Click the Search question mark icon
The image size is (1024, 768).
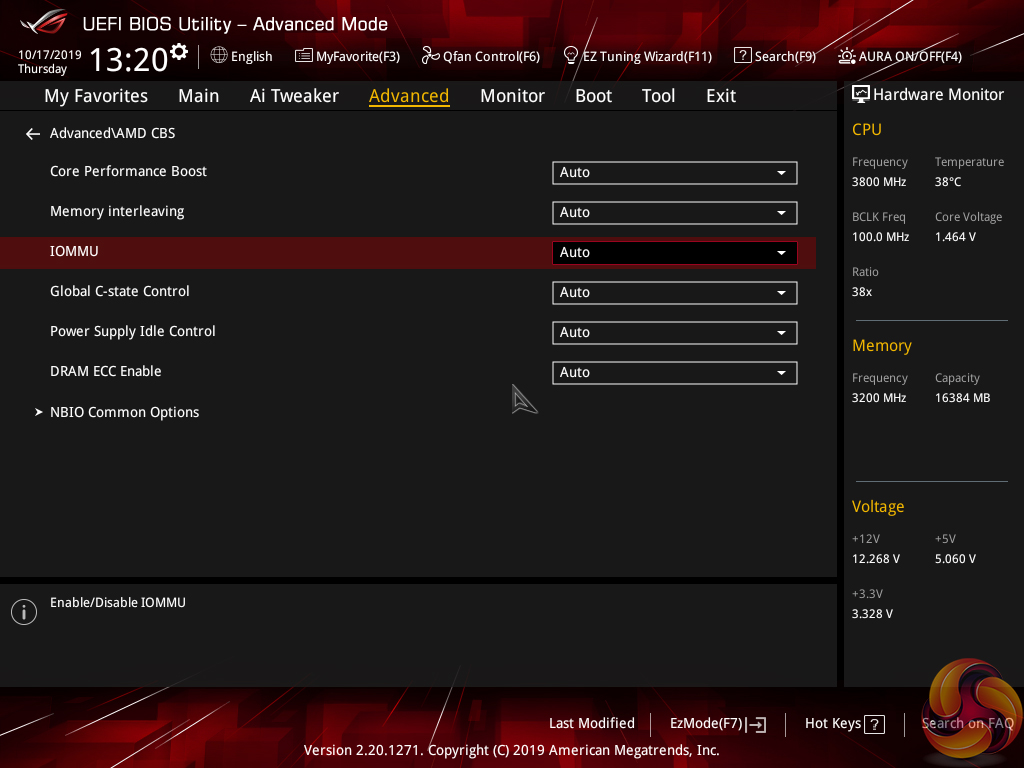coord(743,56)
